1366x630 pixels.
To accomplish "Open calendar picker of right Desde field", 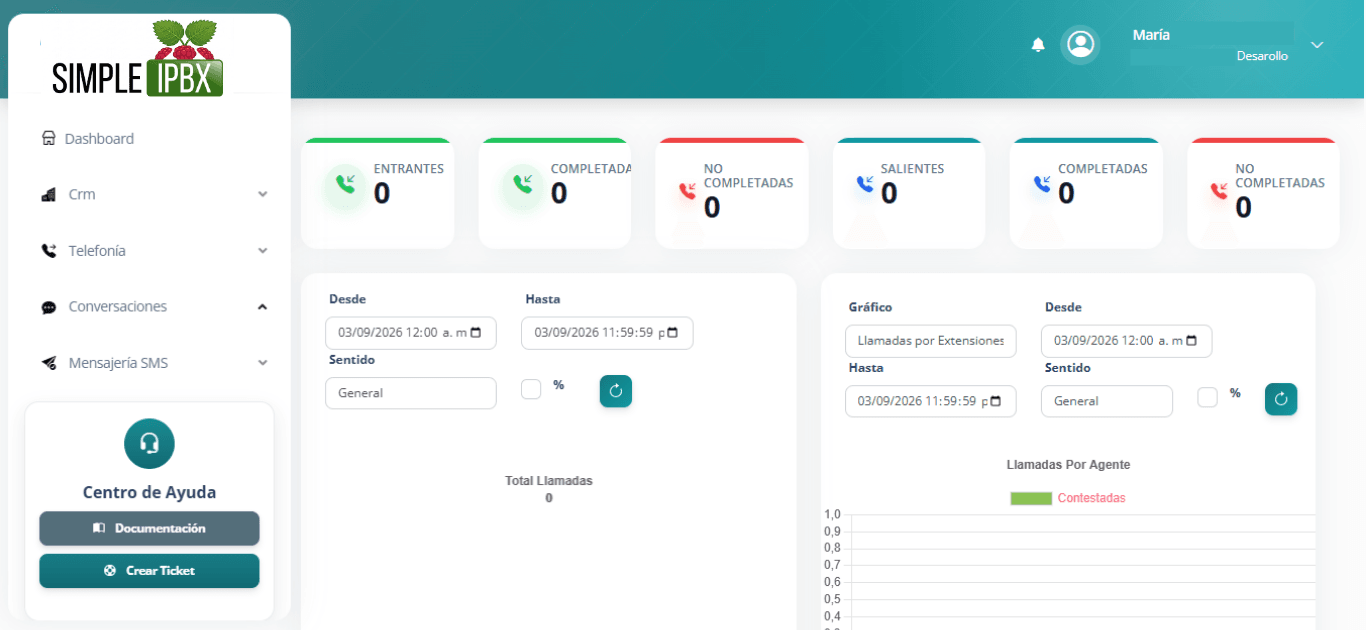I will [1192, 341].
